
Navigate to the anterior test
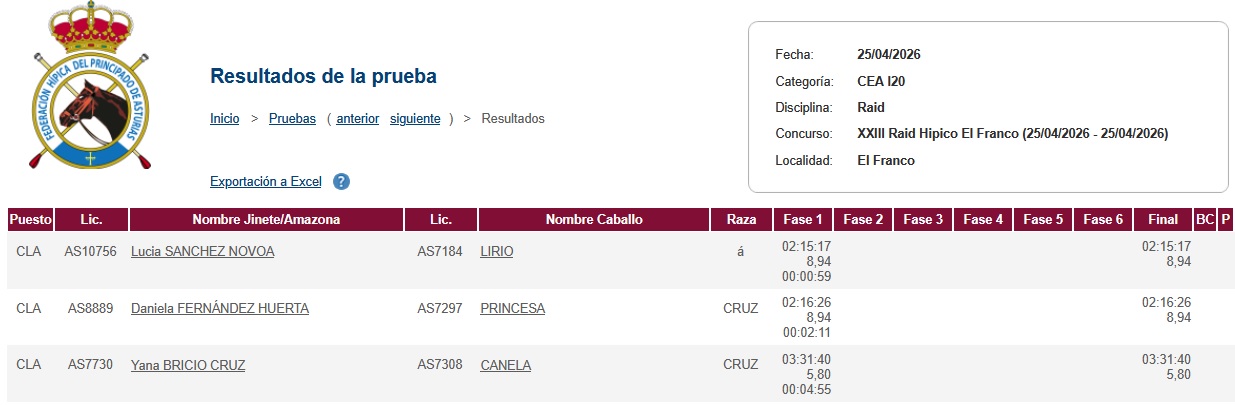tap(357, 118)
